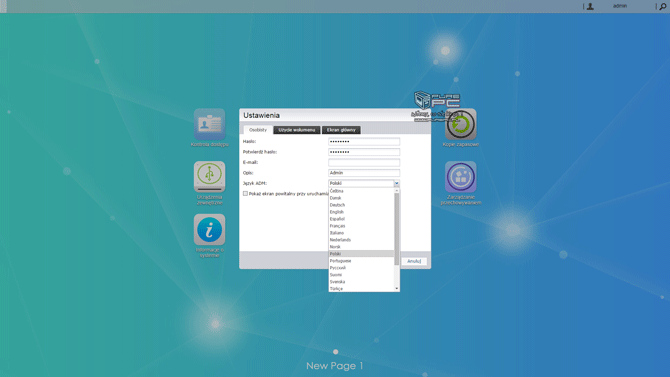
Task: Click the language list scroll-up arrow
Action: 397,191
